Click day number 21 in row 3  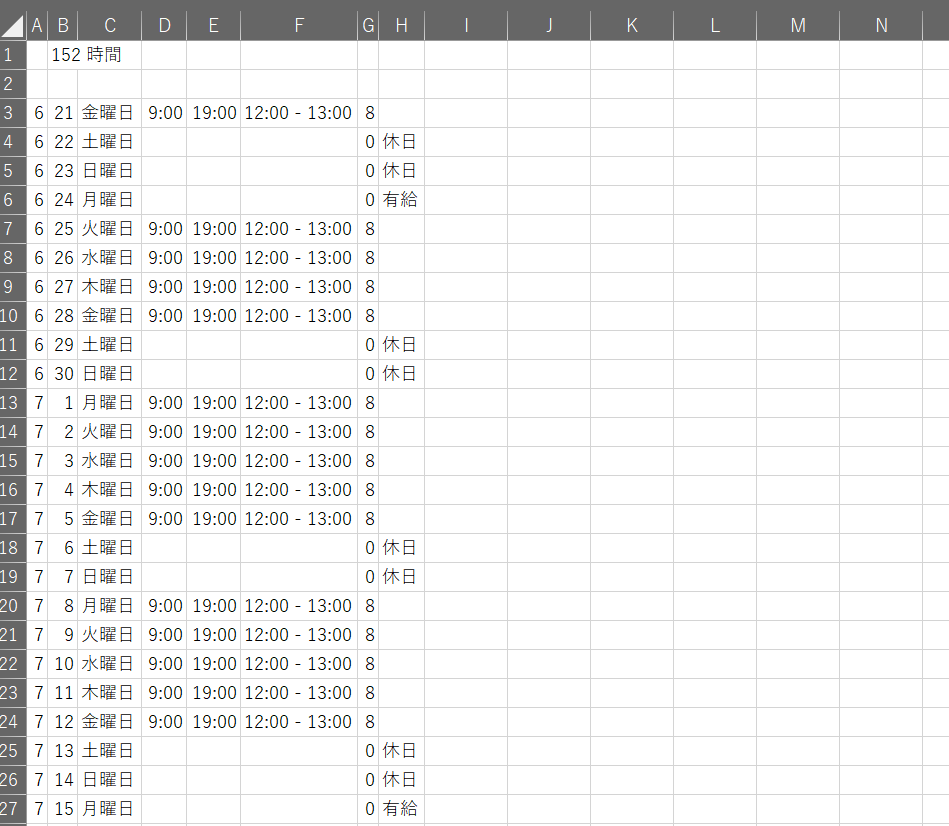coord(64,113)
